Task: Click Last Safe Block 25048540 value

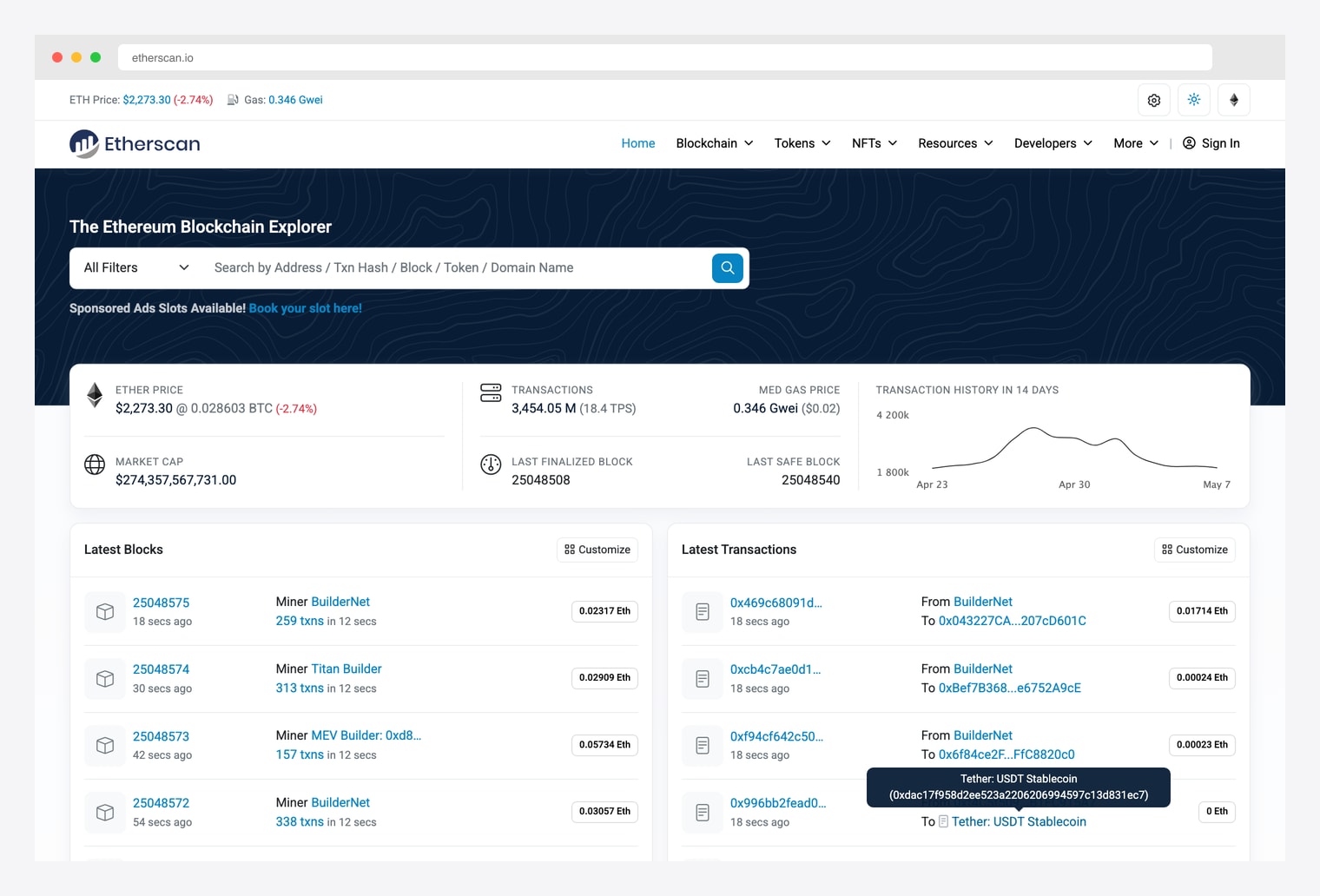Action: point(811,480)
